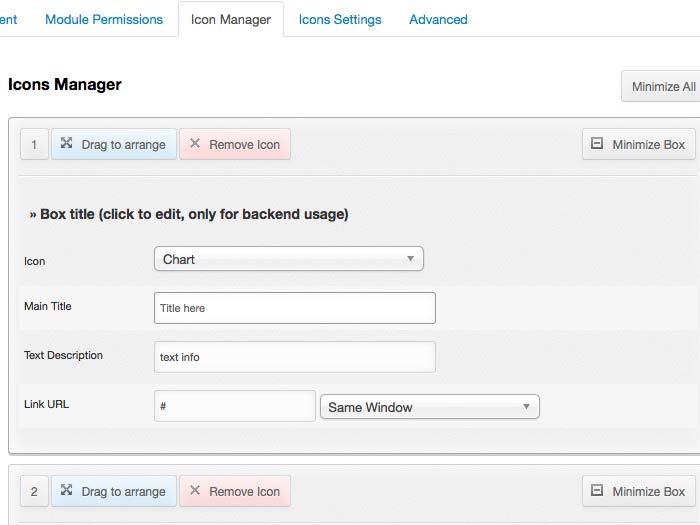The height and width of the screenshot is (525, 700).
Task: Click minimize square icon in box 2
Action: (x=597, y=491)
